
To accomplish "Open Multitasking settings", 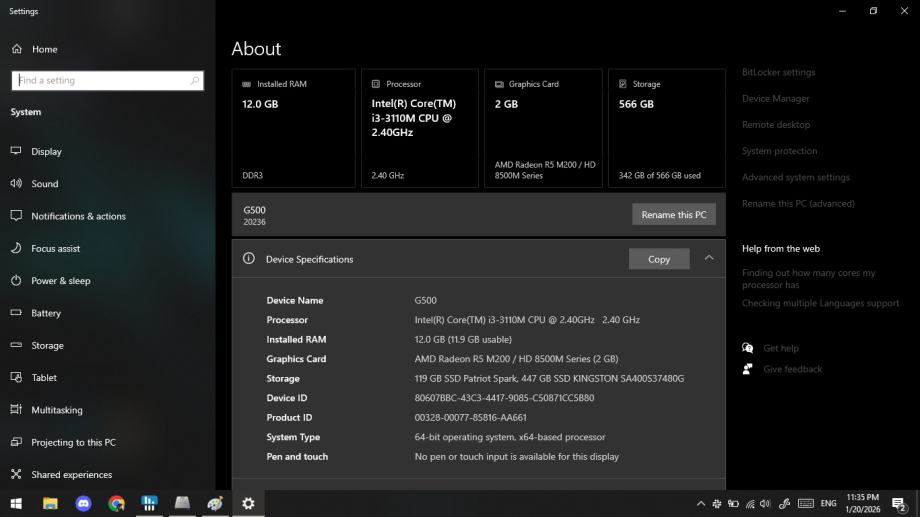I will (56, 410).
